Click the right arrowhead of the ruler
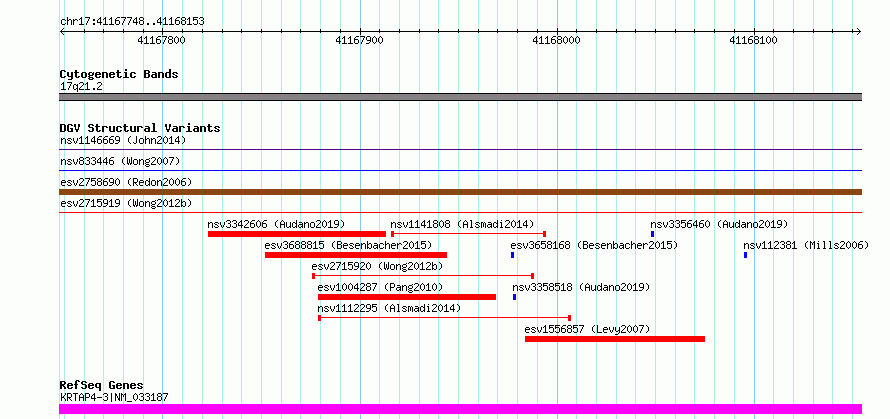The height and width of the screenshot is (419, 890). click(x=859, y=31)
